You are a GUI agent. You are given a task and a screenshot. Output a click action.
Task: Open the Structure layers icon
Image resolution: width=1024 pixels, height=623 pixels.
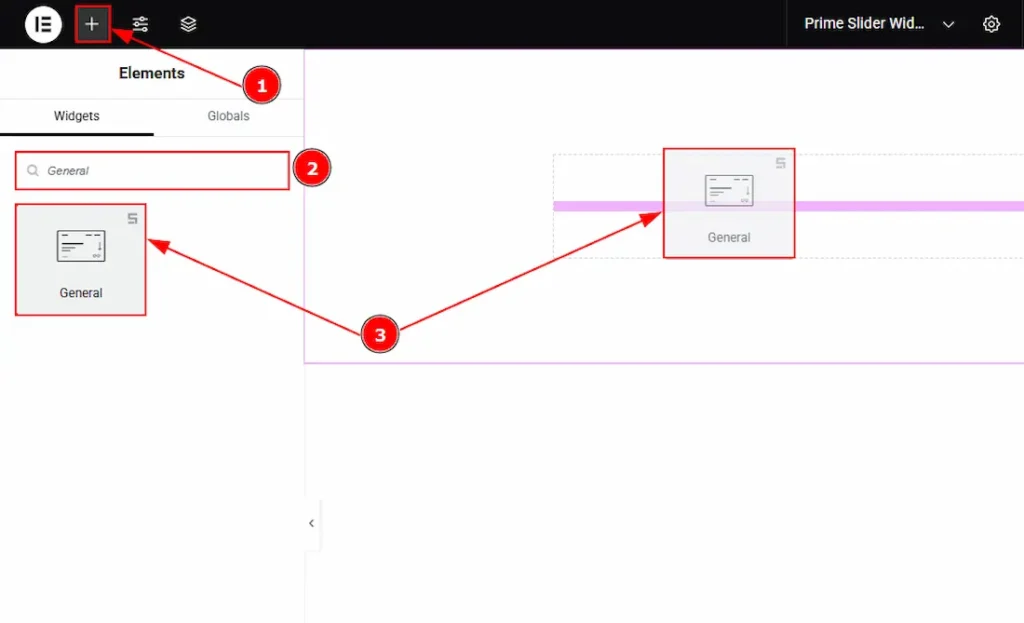[x=188, y=24]
